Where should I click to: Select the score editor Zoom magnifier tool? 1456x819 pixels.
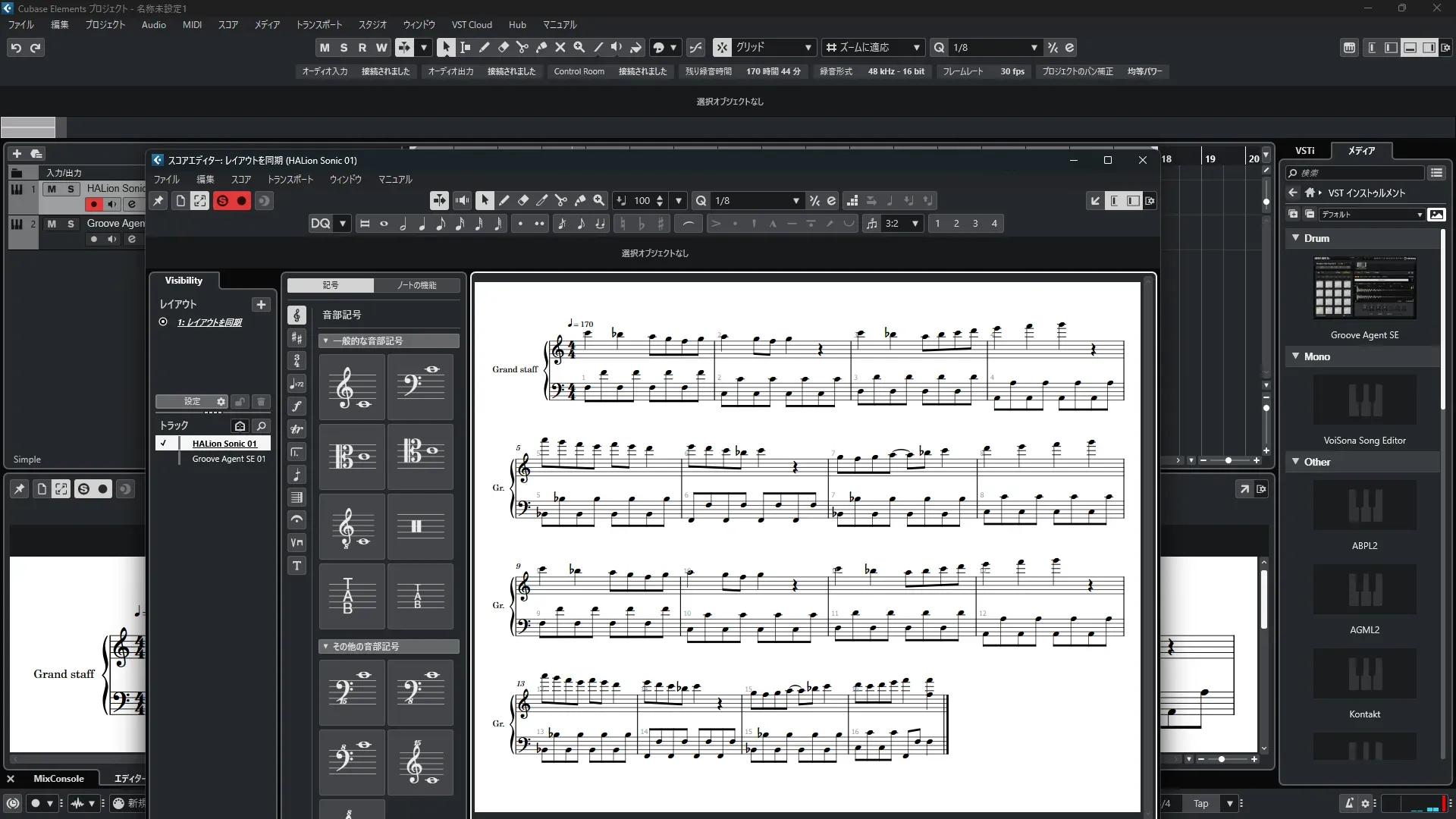coord(599,201)
